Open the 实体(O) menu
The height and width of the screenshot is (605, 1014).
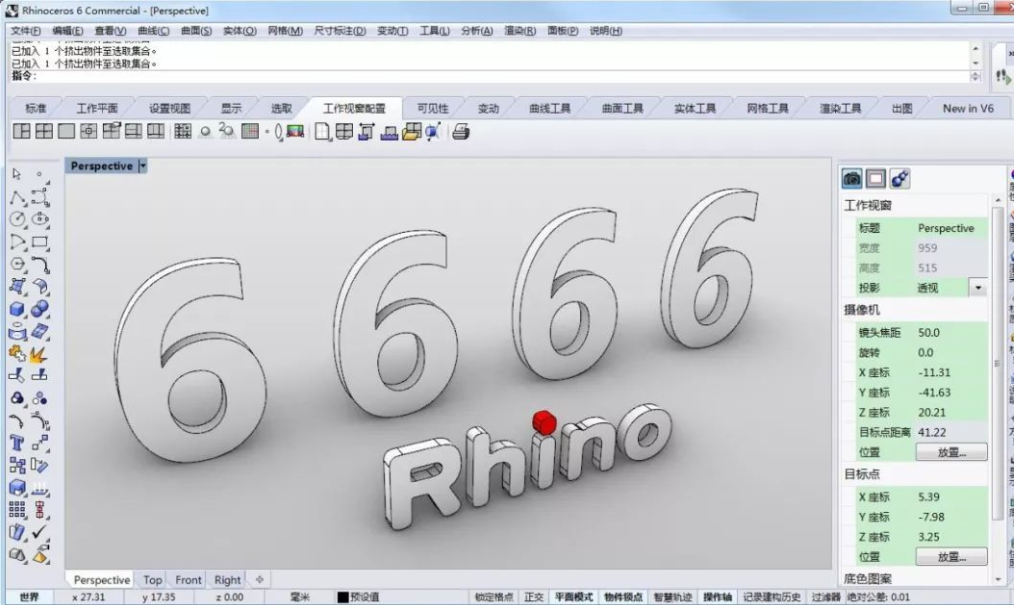tap(239, 30)
